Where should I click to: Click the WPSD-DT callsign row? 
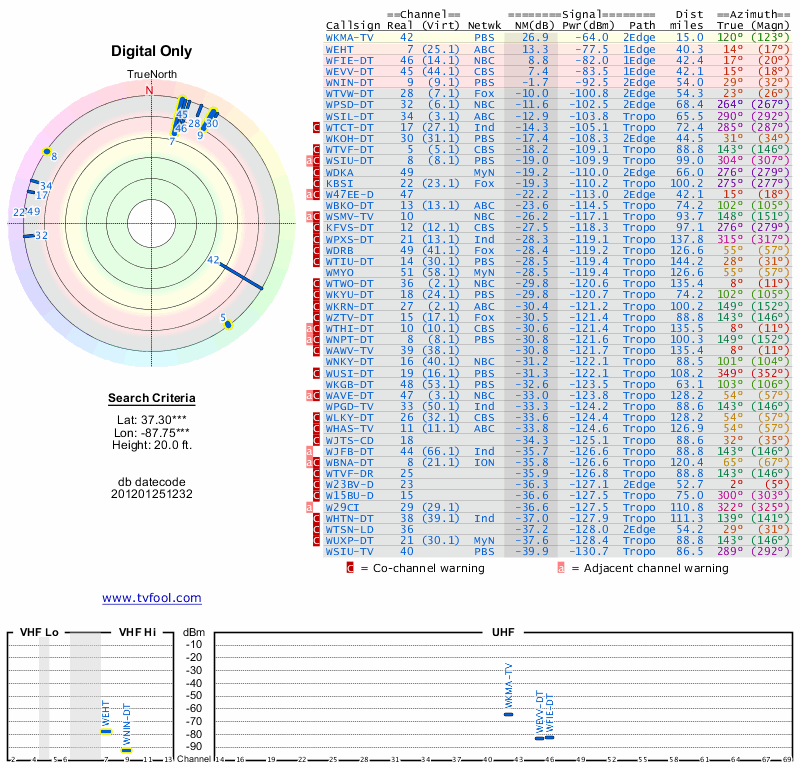(x=350, y=104)
